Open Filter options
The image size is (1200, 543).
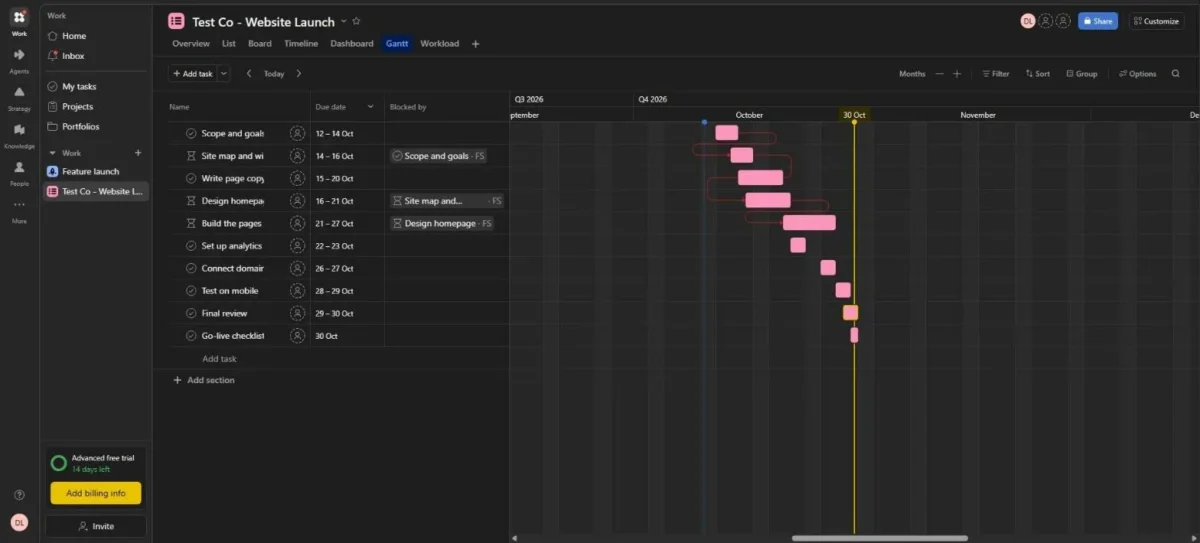995,73
